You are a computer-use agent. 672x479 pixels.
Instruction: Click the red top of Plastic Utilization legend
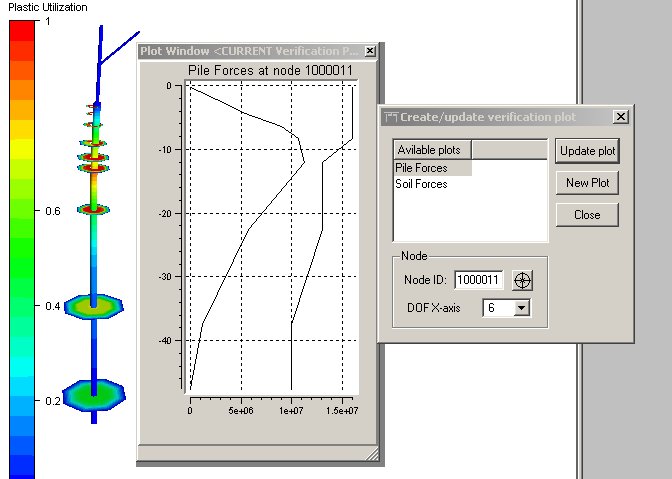point(22,30)
